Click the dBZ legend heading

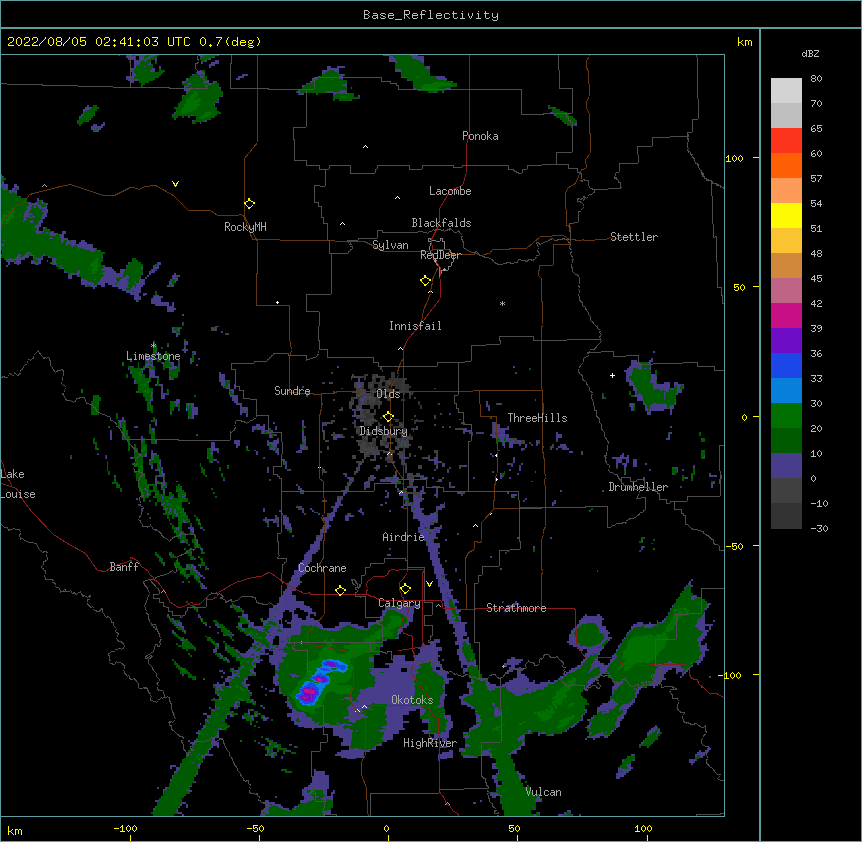point(810,53)
